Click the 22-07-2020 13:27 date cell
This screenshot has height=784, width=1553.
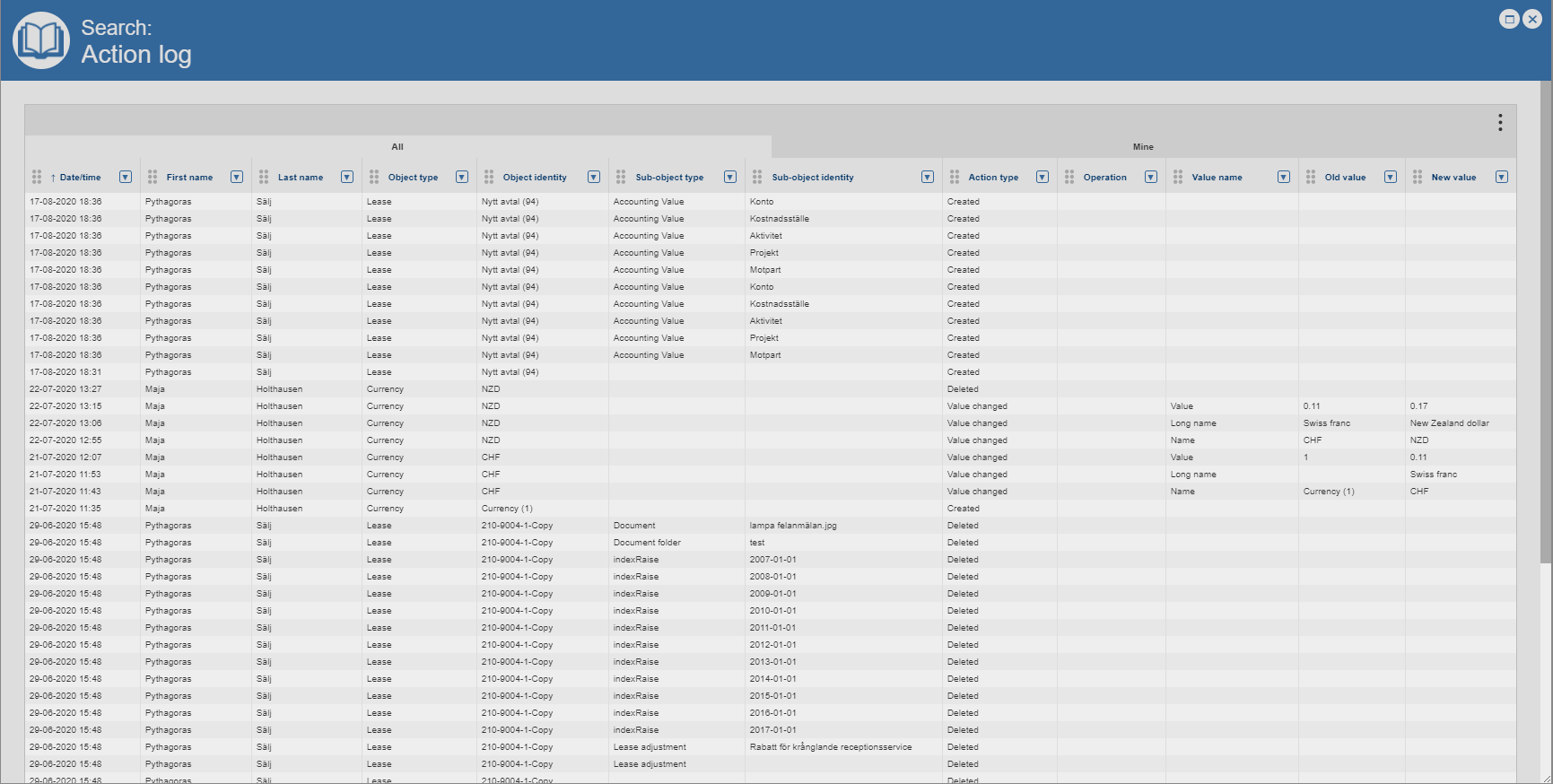(x=83, y=389)
